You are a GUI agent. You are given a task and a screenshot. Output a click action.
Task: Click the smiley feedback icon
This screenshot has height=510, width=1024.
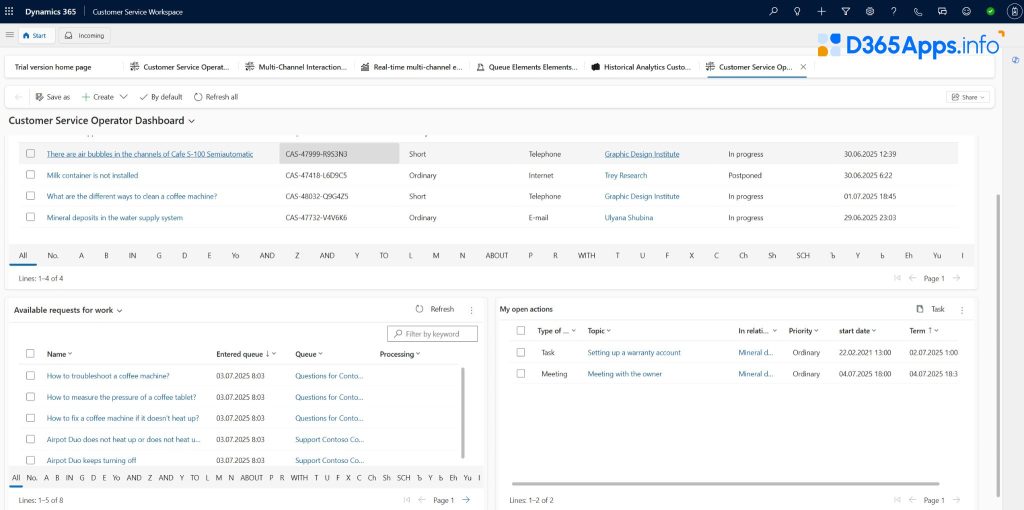[x=967, y=11]
